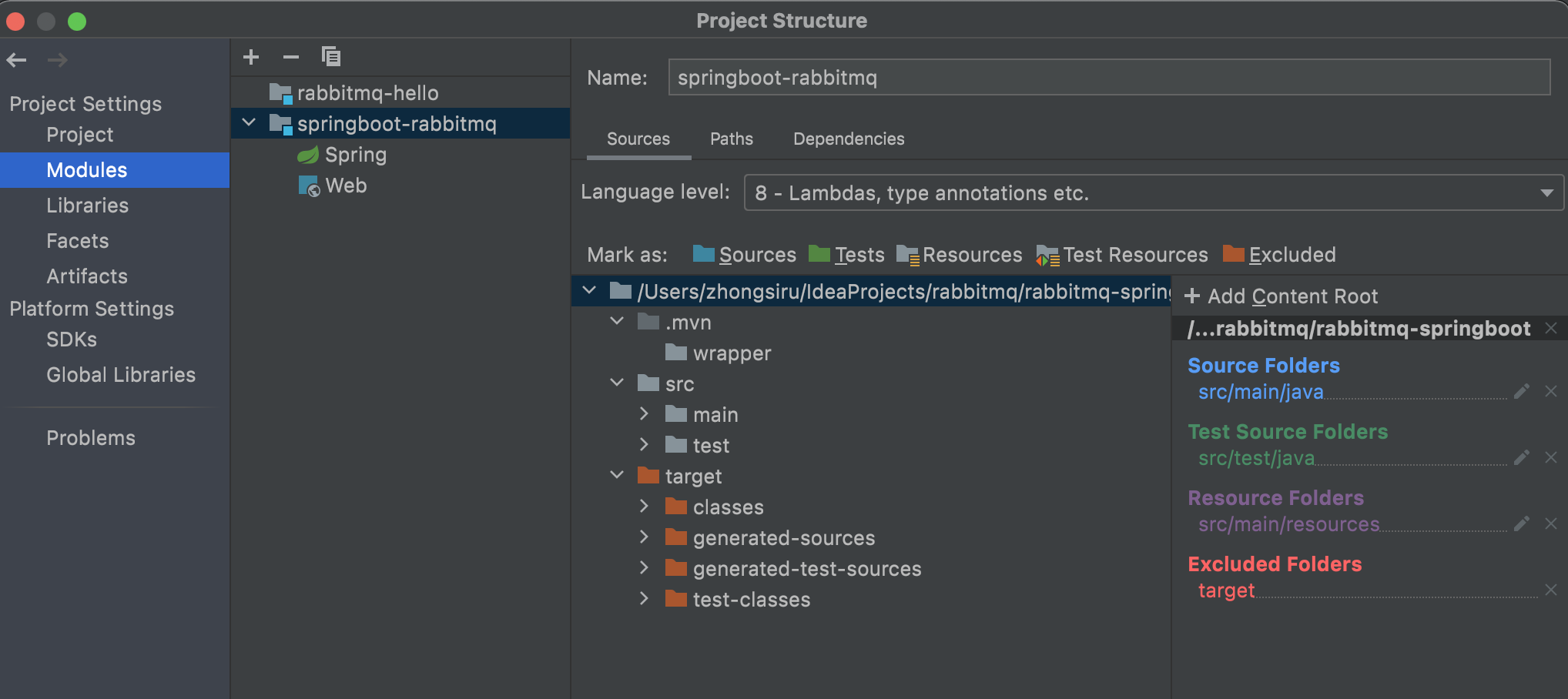Collapse the src folder
Screen dimensions: 1568x699
(x=617, y=383)
